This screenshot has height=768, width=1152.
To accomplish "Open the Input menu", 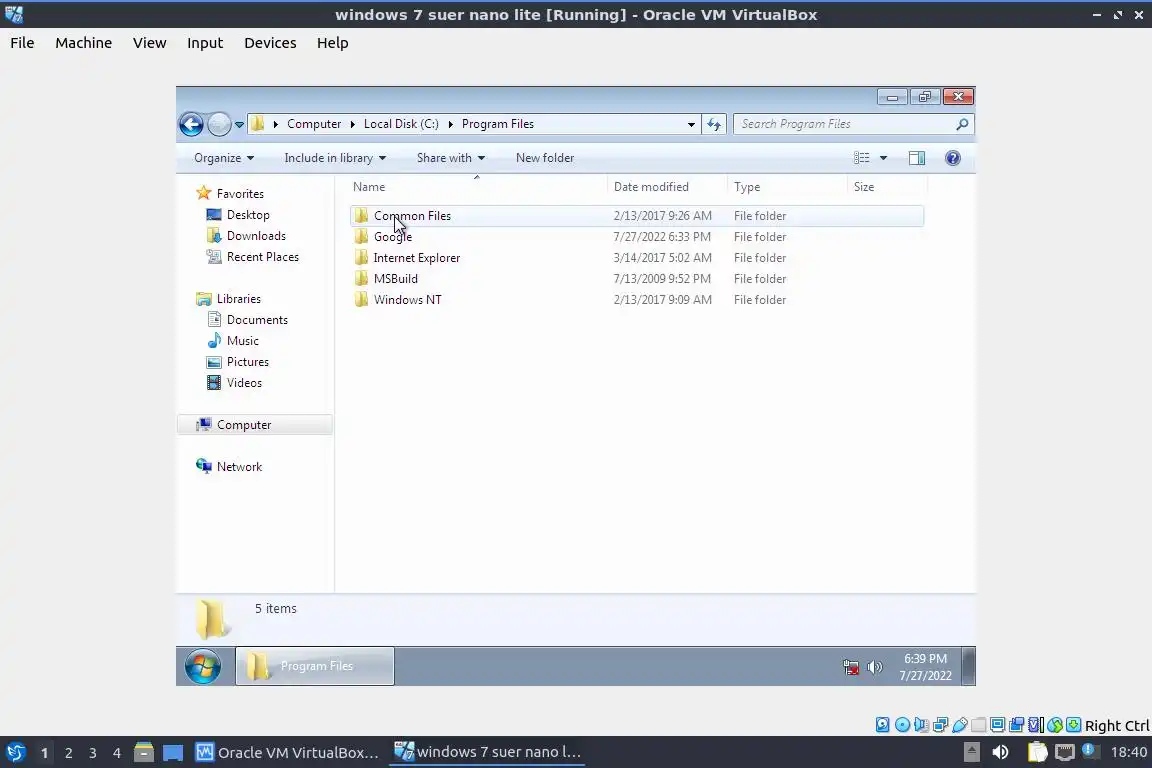I will click(204, 43).
